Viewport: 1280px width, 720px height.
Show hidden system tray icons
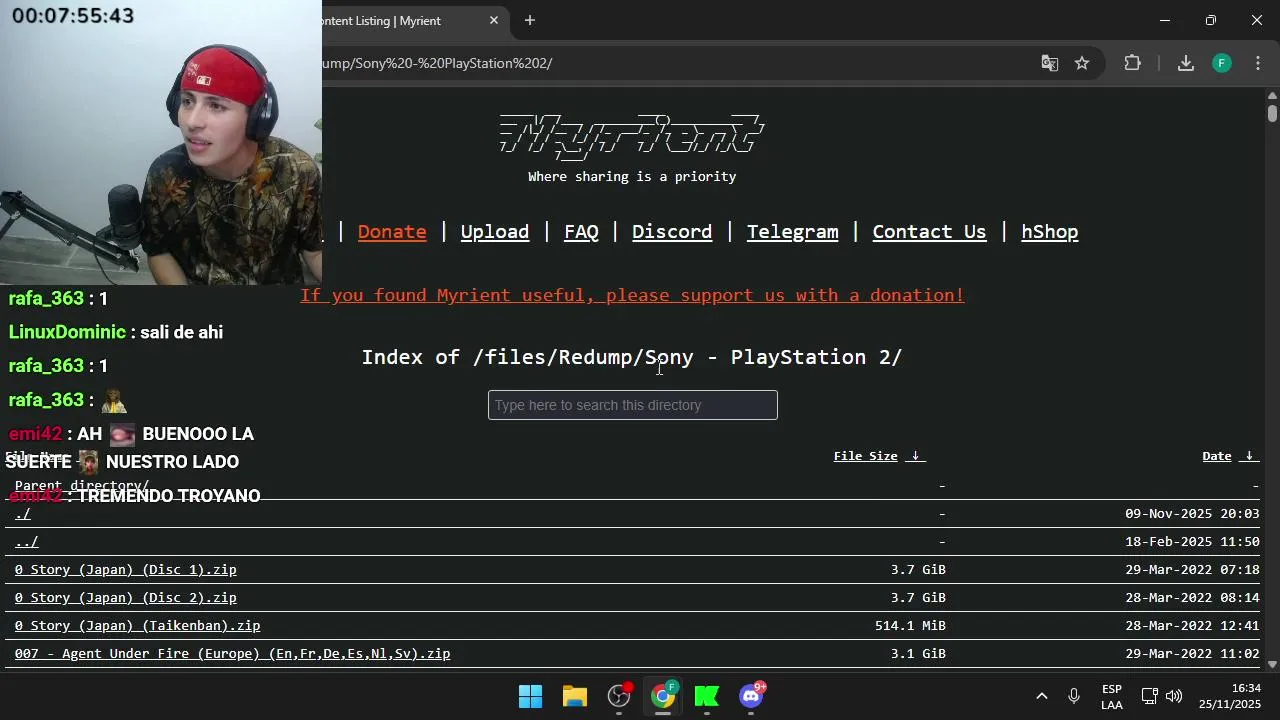pos(1041,696)
